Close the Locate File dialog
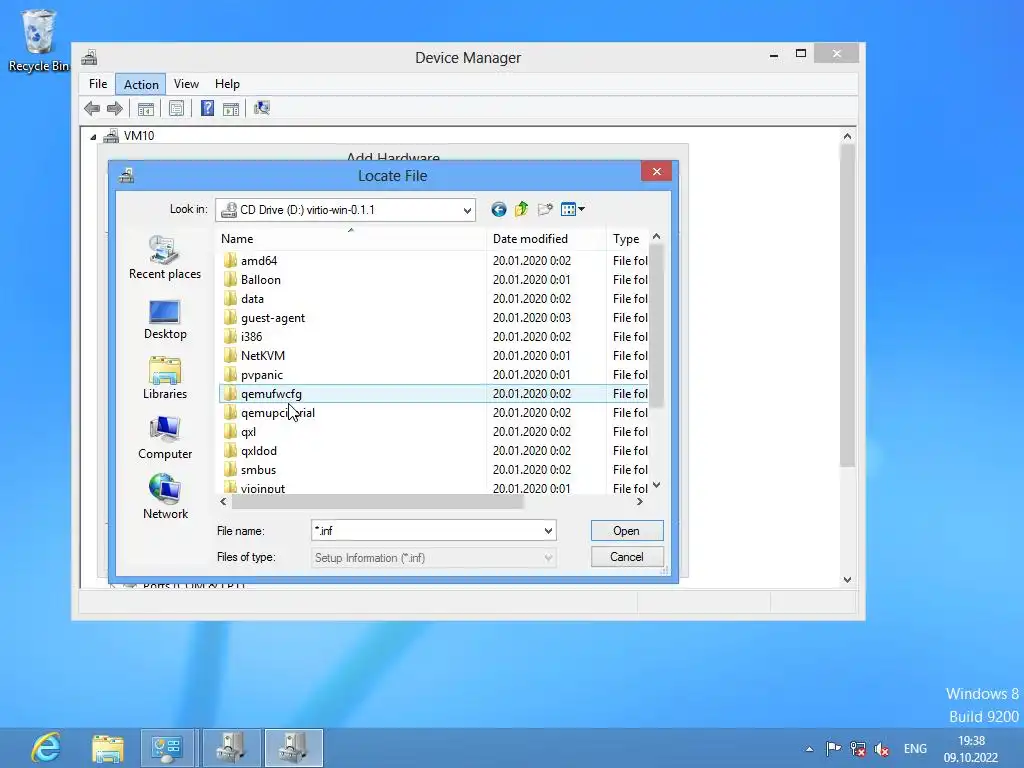 (656, 172)
